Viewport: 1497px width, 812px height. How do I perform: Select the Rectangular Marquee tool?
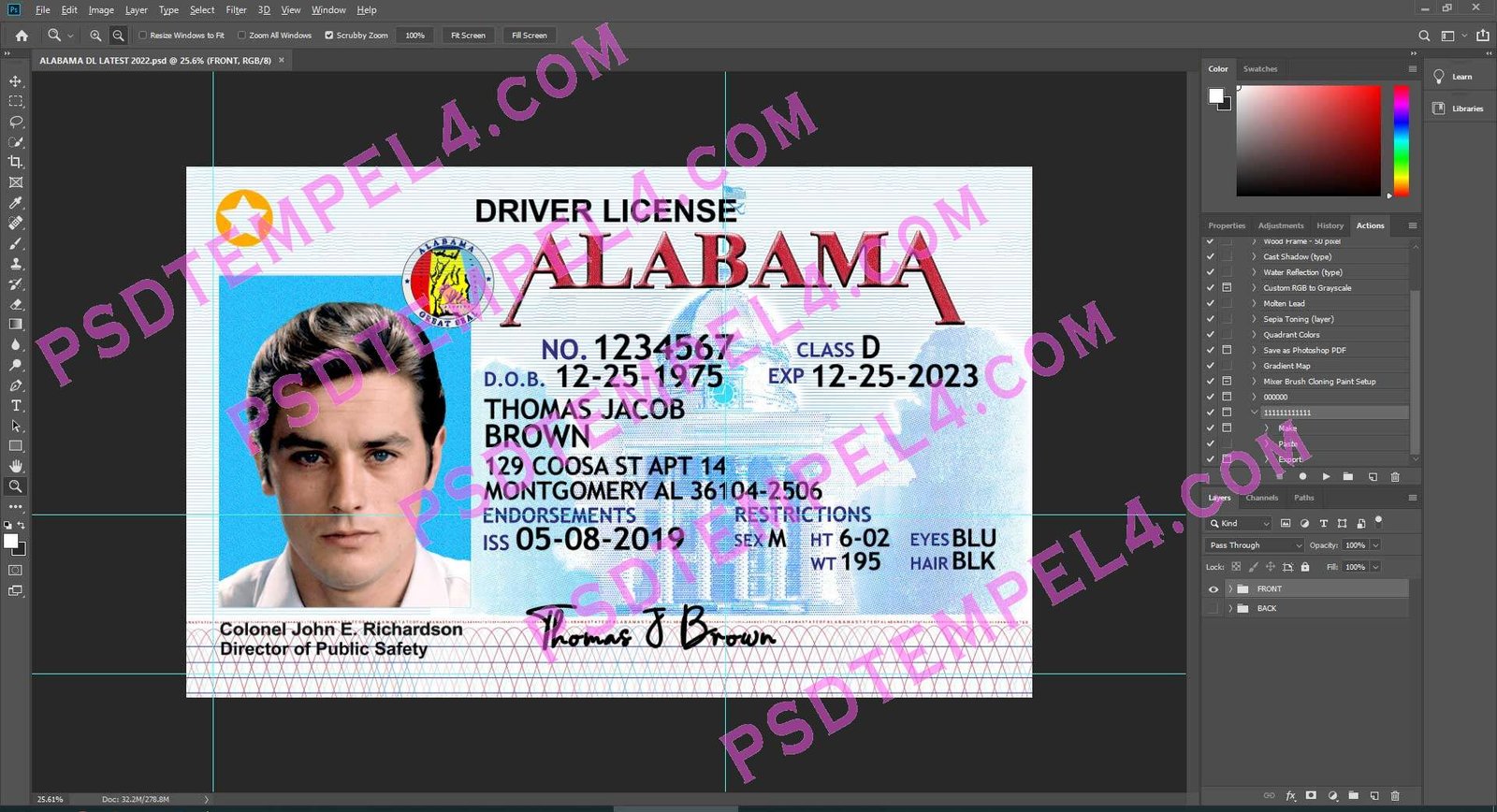[16, 101]
